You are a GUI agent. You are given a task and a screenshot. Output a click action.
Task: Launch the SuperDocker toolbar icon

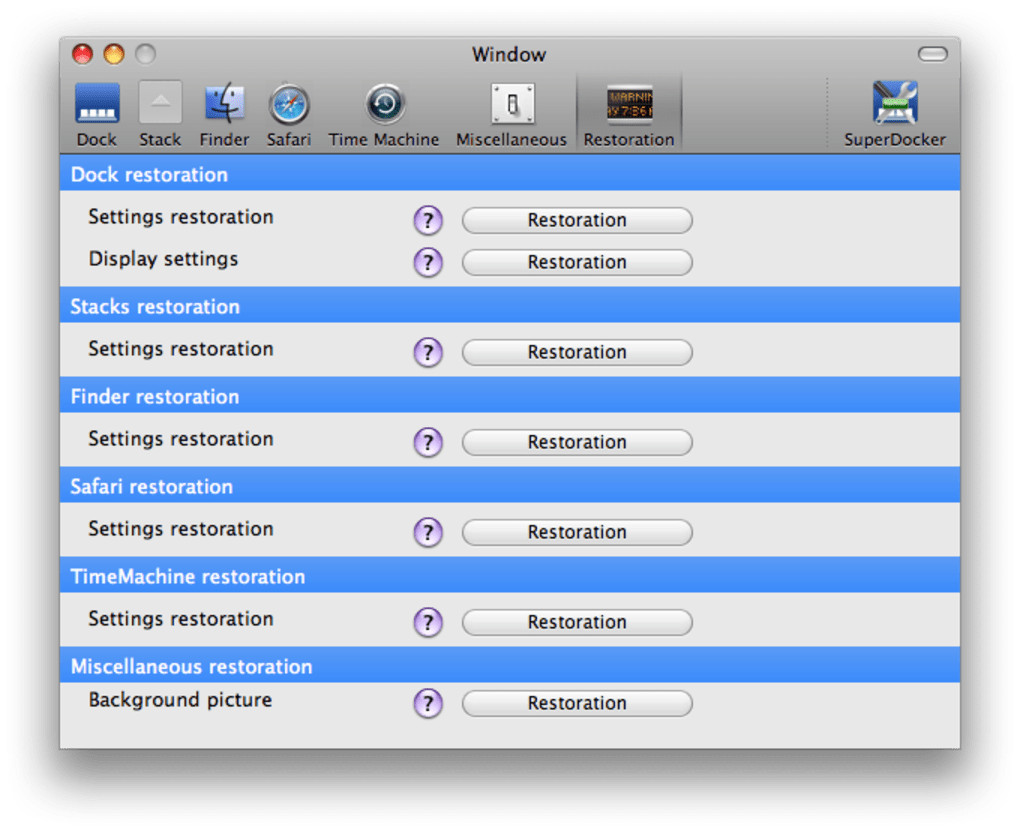coord(894,104)
